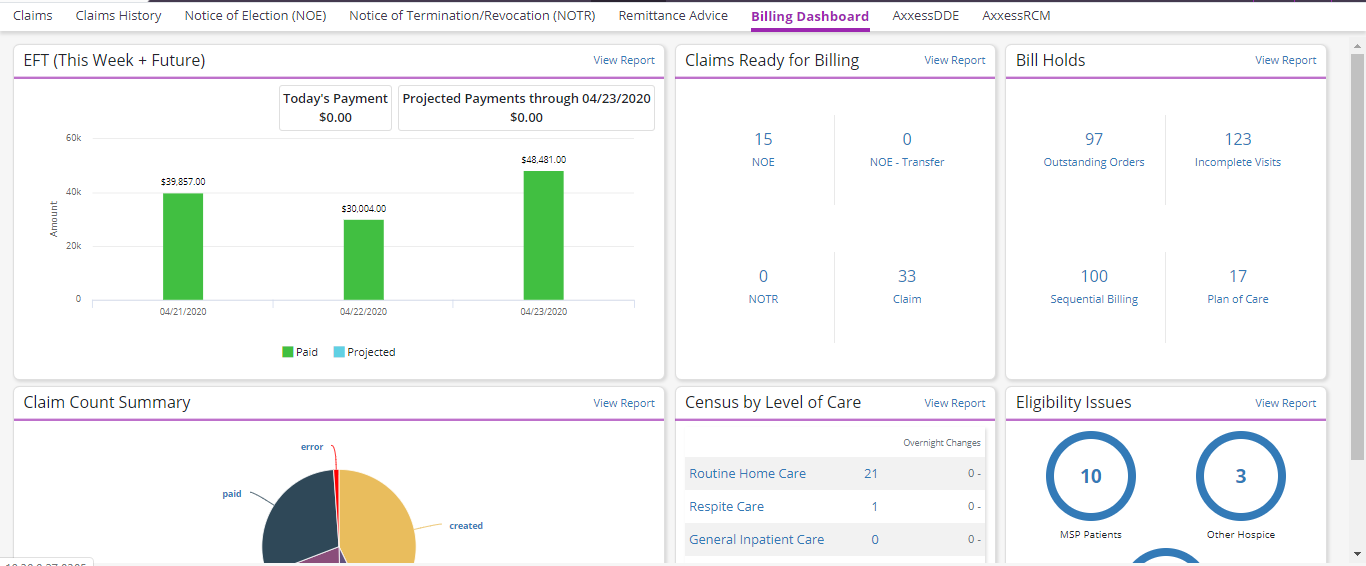Open the Claims History tab

118,16
